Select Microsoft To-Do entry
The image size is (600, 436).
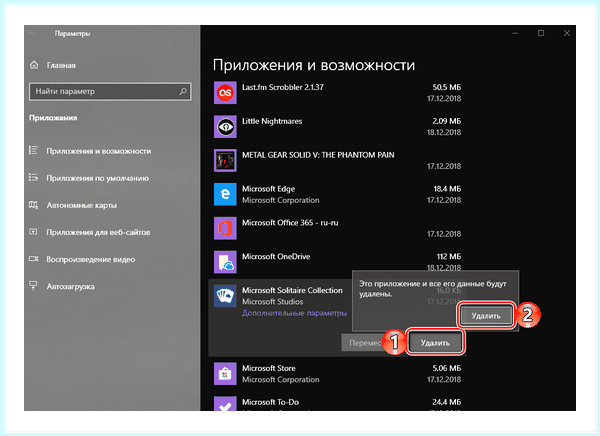[271, 402]
